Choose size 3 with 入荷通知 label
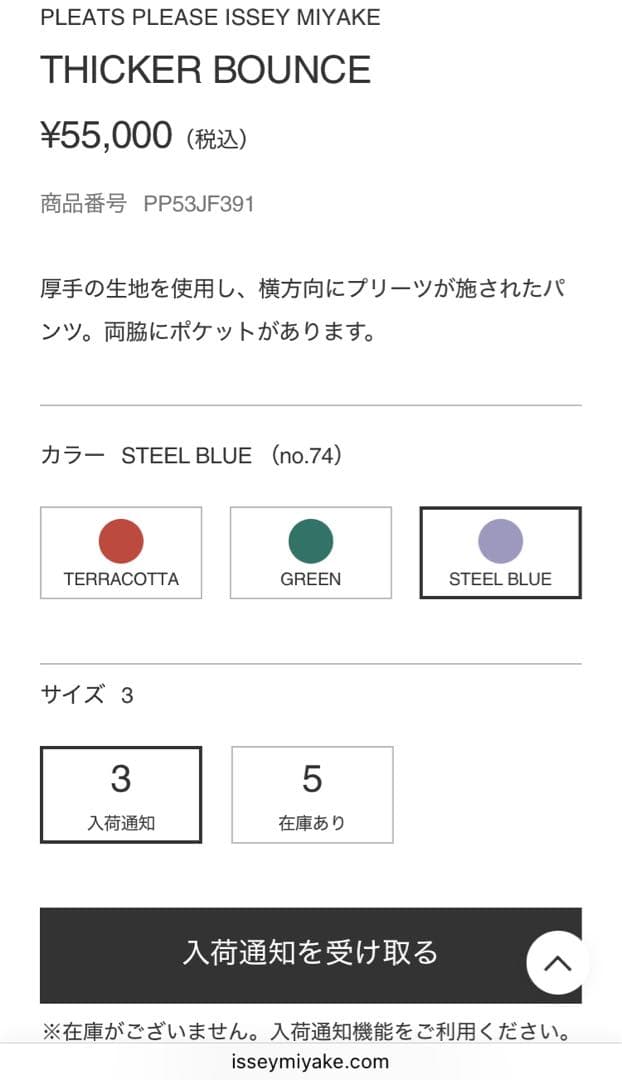Screen dimensions: 622x1080 (x=120, y=794)
